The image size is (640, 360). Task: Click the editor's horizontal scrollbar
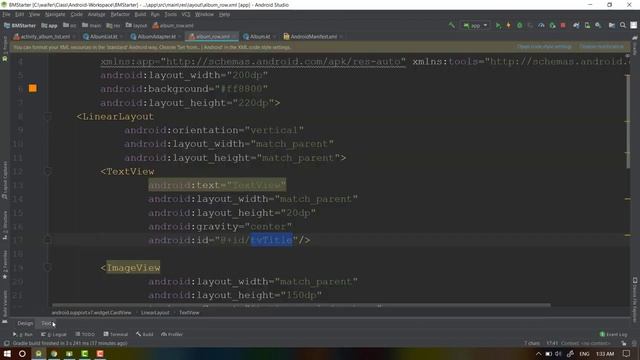(x=301, y=305)
